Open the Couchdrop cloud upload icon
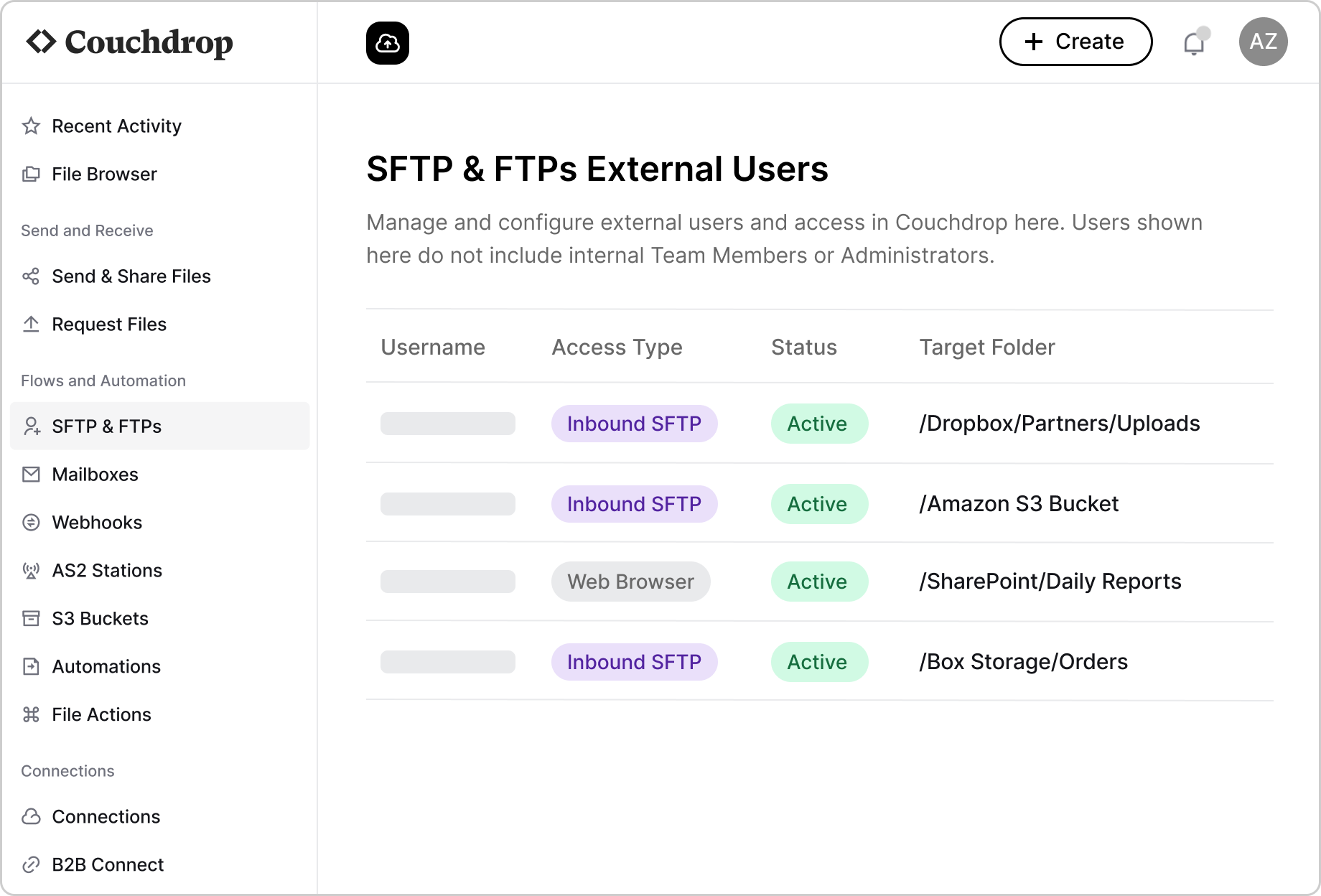Image resolution: width=1321 pixels, height=896 pixels. (x=388, y=42)
